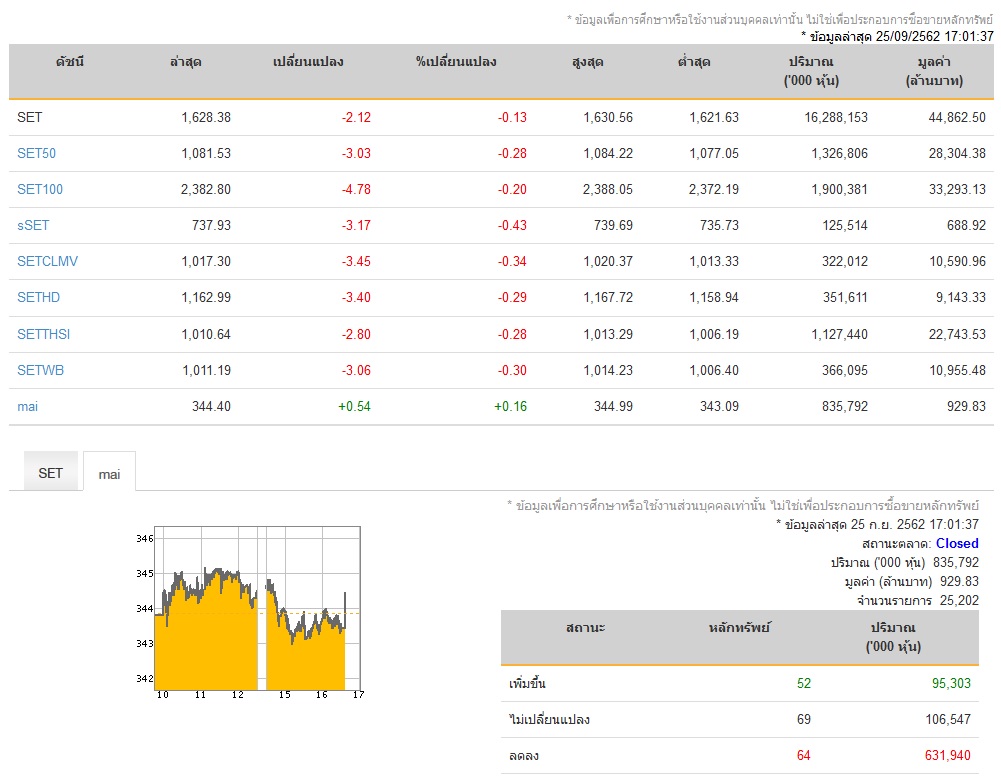The width and height of the screenshot is (1001, 782).
Task: Open the SET50 index link
Action: (x=36, y=153)
